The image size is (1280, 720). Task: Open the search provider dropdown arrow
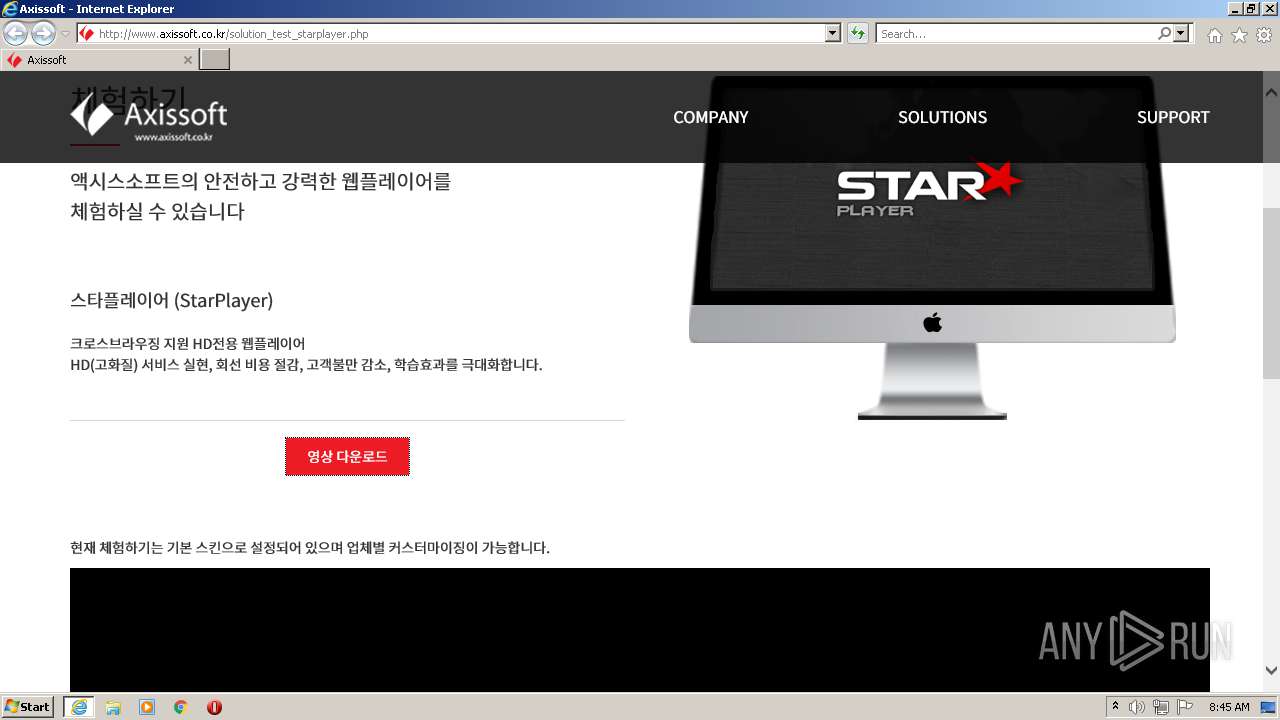click(x=1182, y=34)
